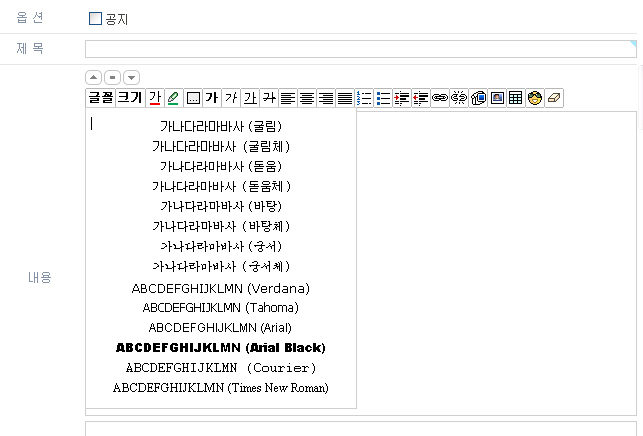This screenshot has width=643, height=436.
Task: Choose the red-underlined text color tool
Action: pos(155,98)
